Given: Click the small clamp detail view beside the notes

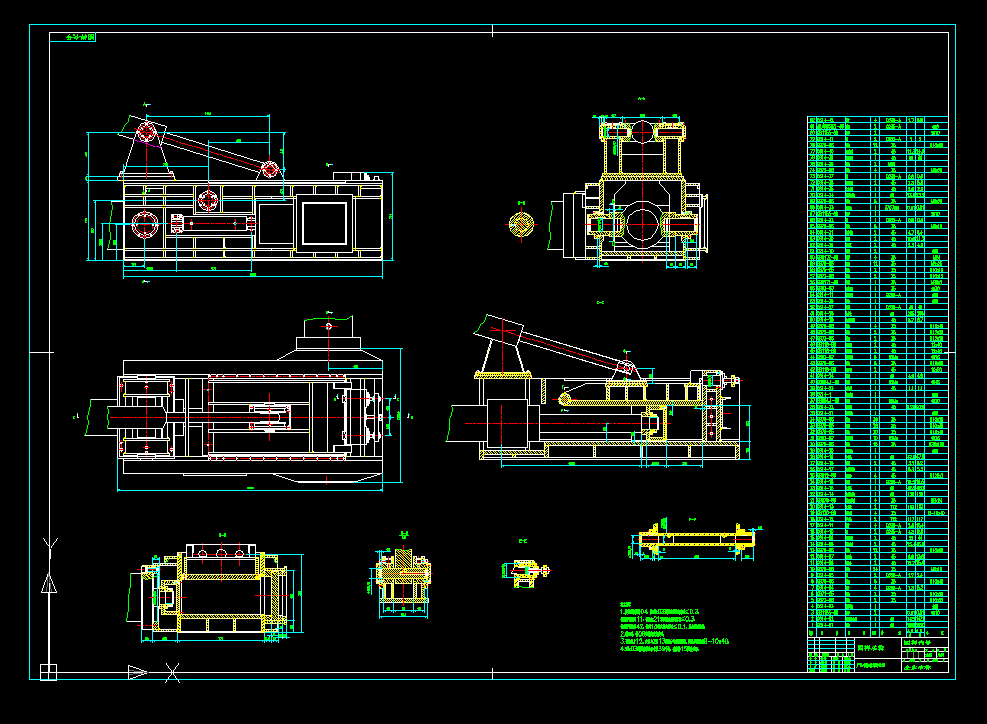Looking at the screenshot, I should click(x=525, y=572).
